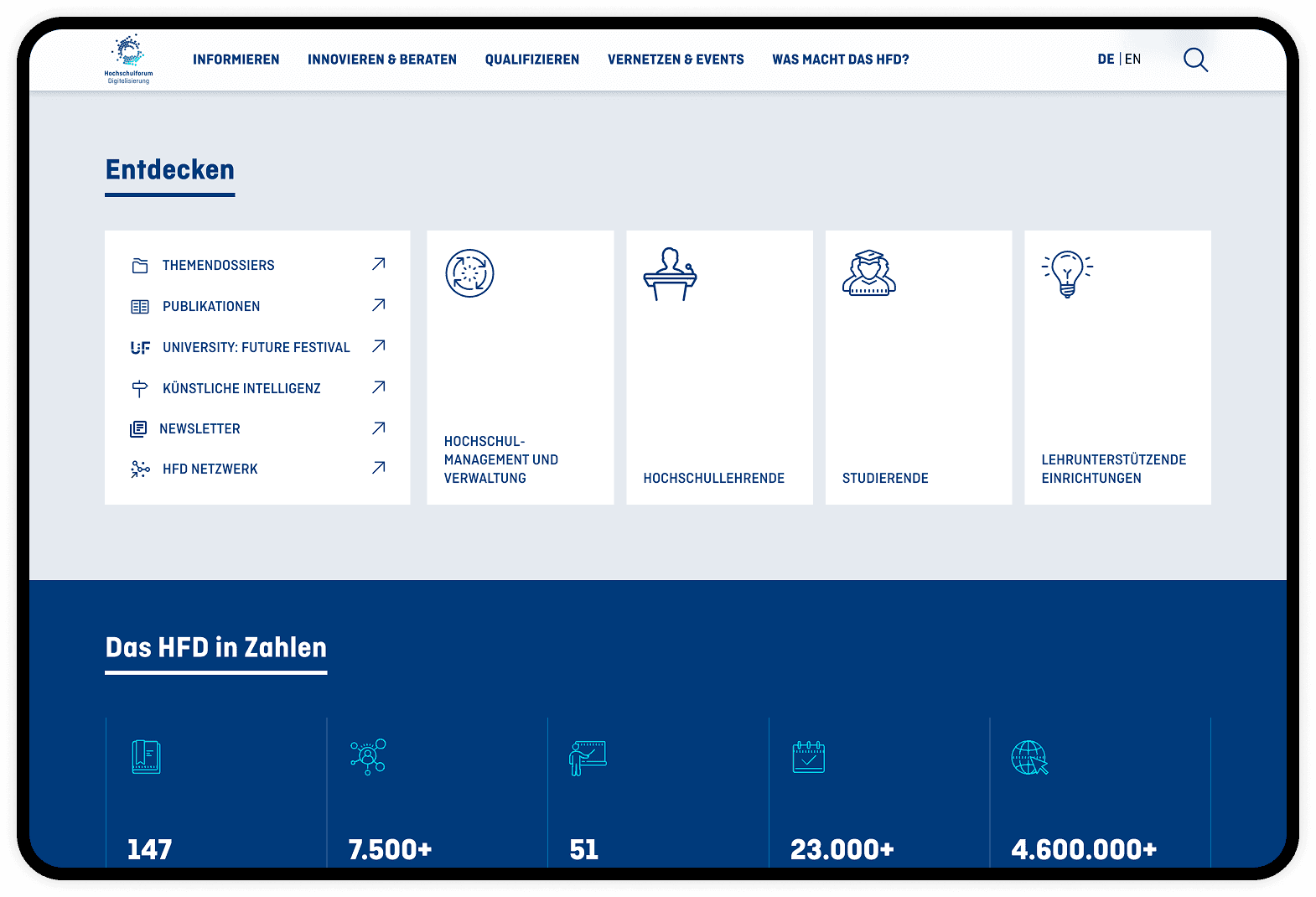Switch language to DE
The width and height of the screenshot is (1316, 897).
tap(1106, 59)
